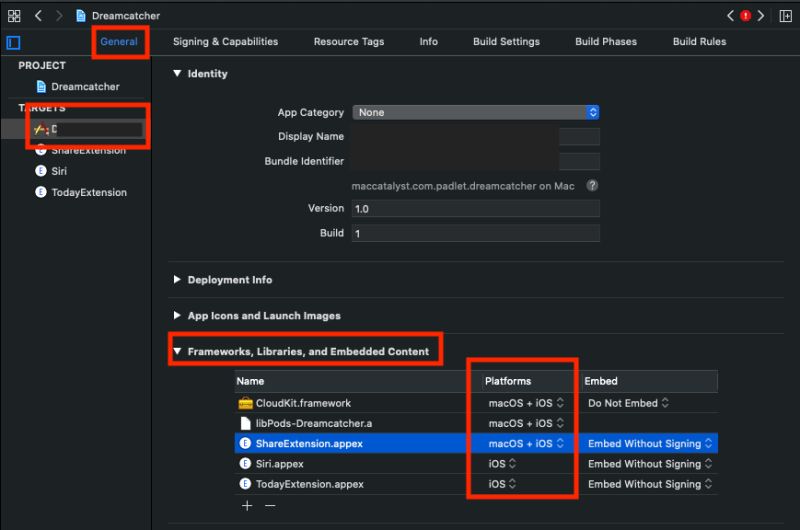Click the Dreamcatcher project document icon
Image resolution: width=800 pixels, height=530 pixels.
click(41, 87)
